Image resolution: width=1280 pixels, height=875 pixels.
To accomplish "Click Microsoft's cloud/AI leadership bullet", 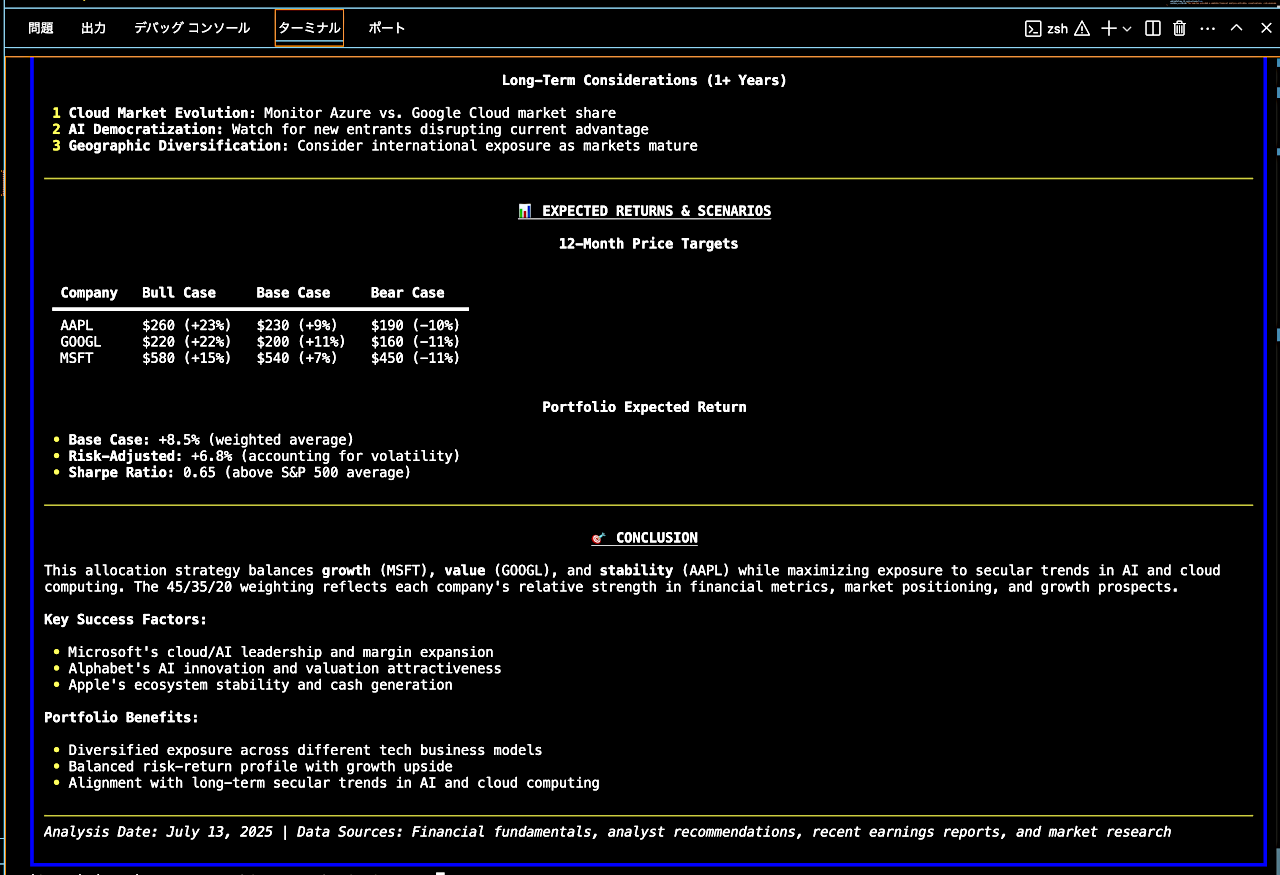I will [281, 652].
